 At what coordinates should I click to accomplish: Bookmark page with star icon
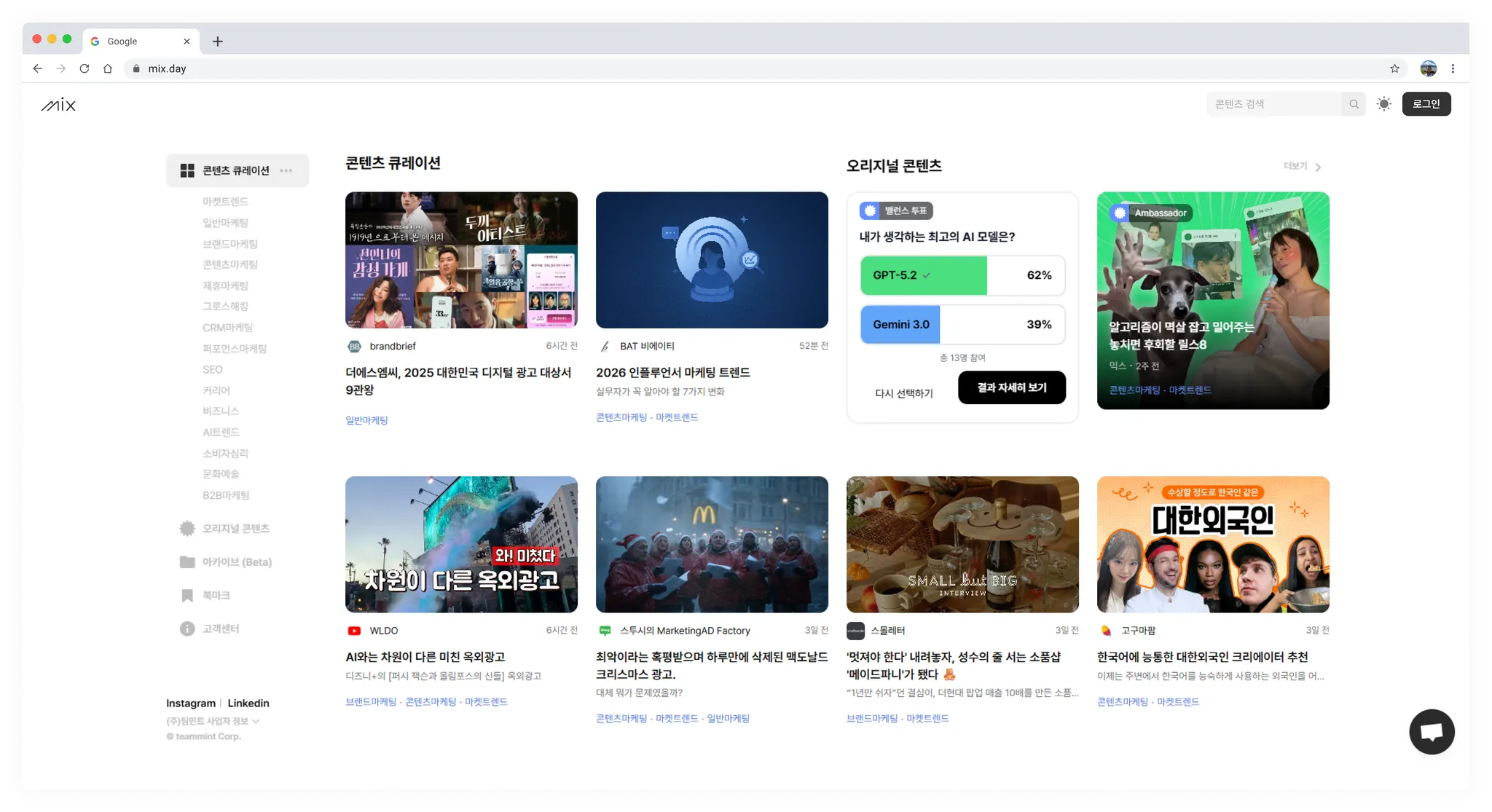click(1394, 68)
